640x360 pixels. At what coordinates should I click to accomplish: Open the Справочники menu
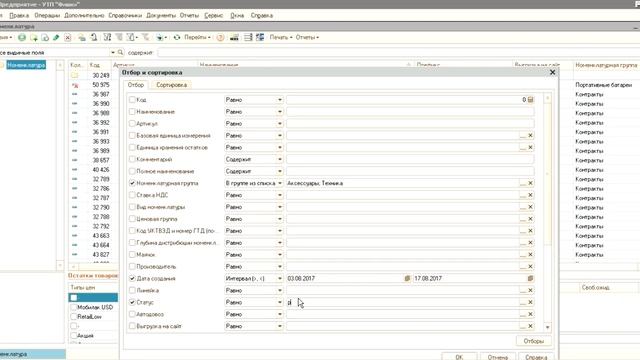pos(125,16)
